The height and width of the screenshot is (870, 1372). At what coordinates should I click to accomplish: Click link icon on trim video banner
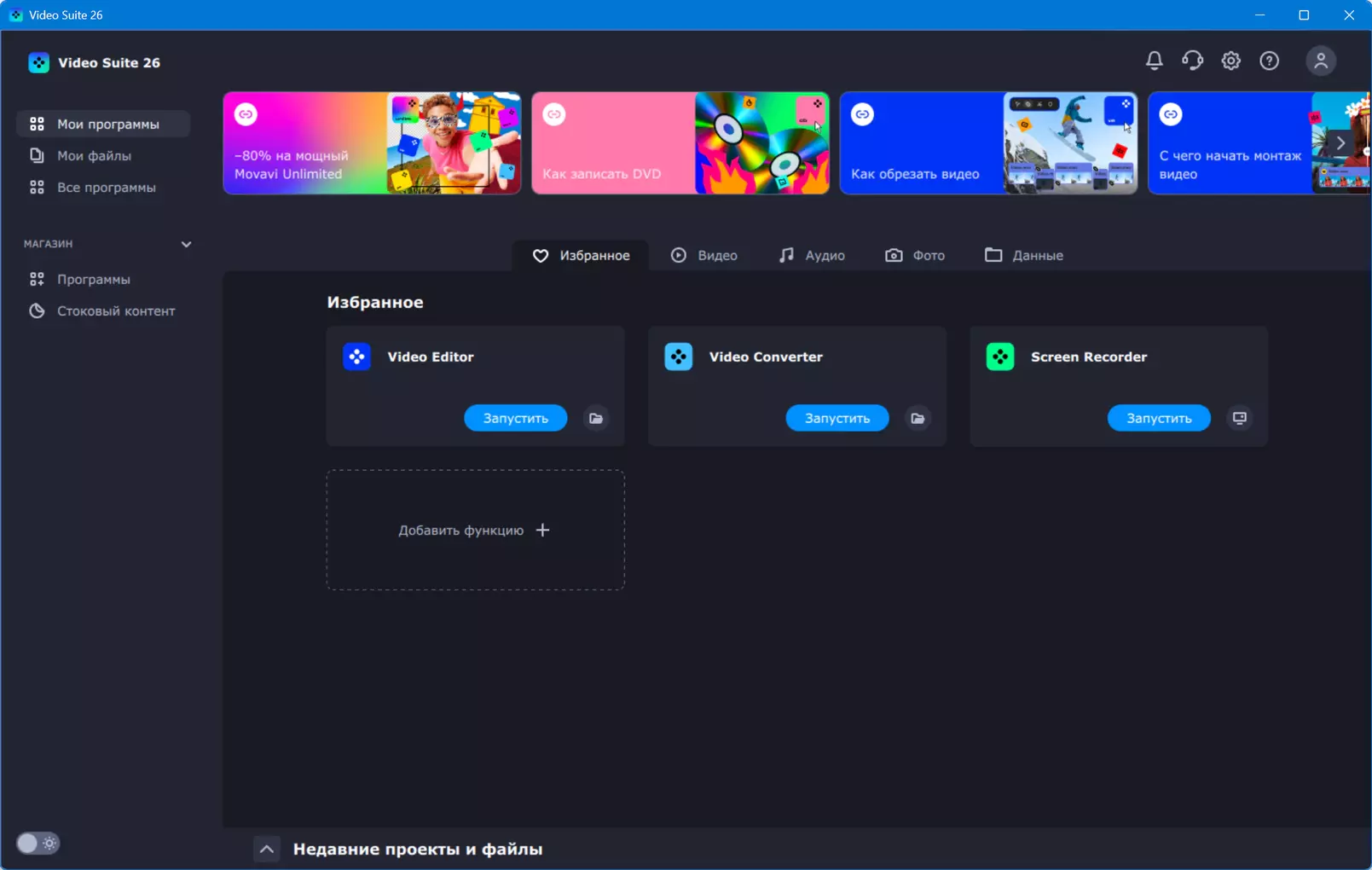pyautogui.click(x=863, y=114)
